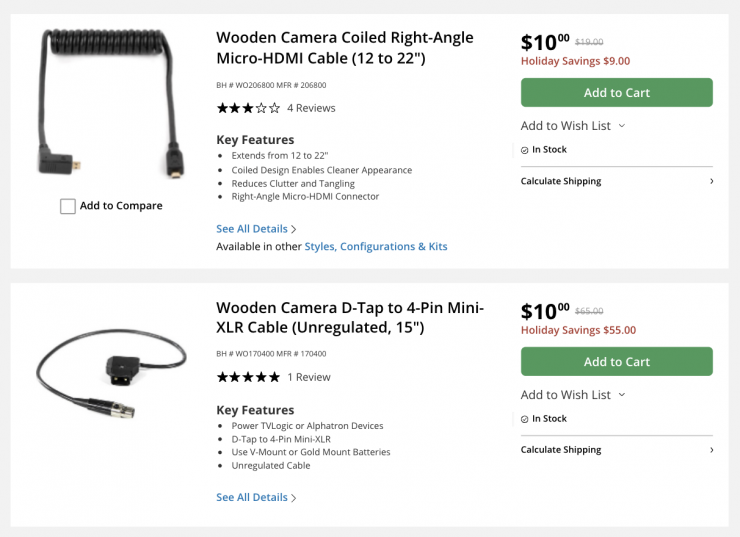Click the D-Tap to 4-Pin Mini-XLR title
This screenshot has height=537, width=740.
click(350, 317)
